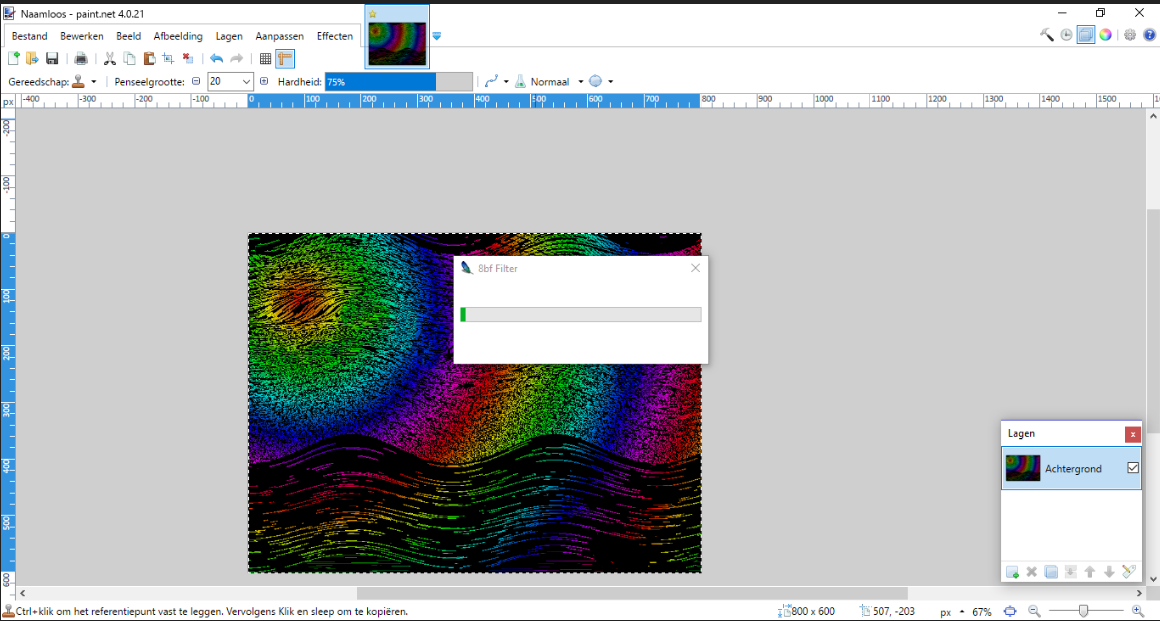Print the image with the printer icon
Image resolution: width=1160 pixels, height=621 pixels.
click(81, 58)
